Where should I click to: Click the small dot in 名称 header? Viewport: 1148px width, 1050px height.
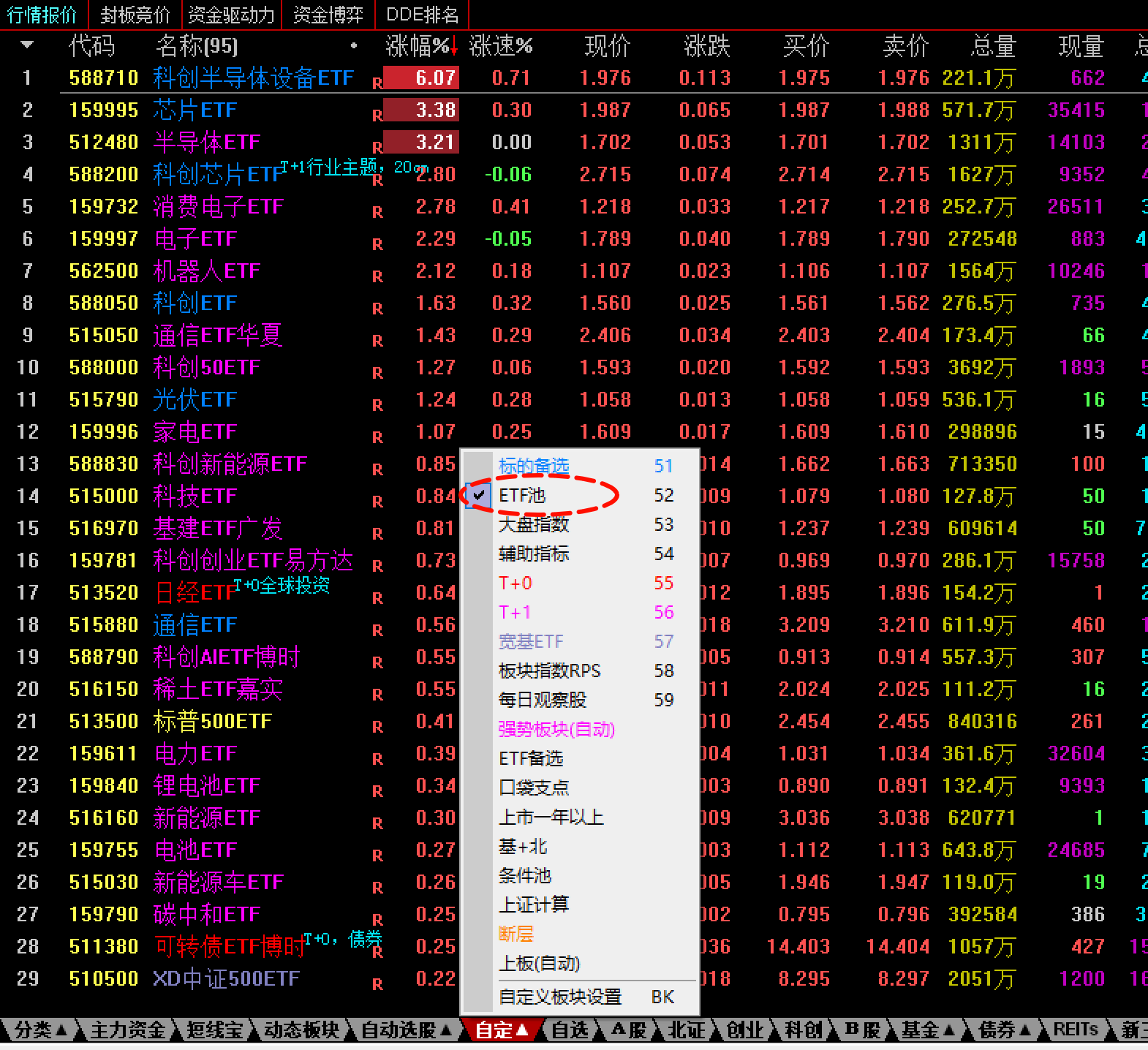[354, 46]
